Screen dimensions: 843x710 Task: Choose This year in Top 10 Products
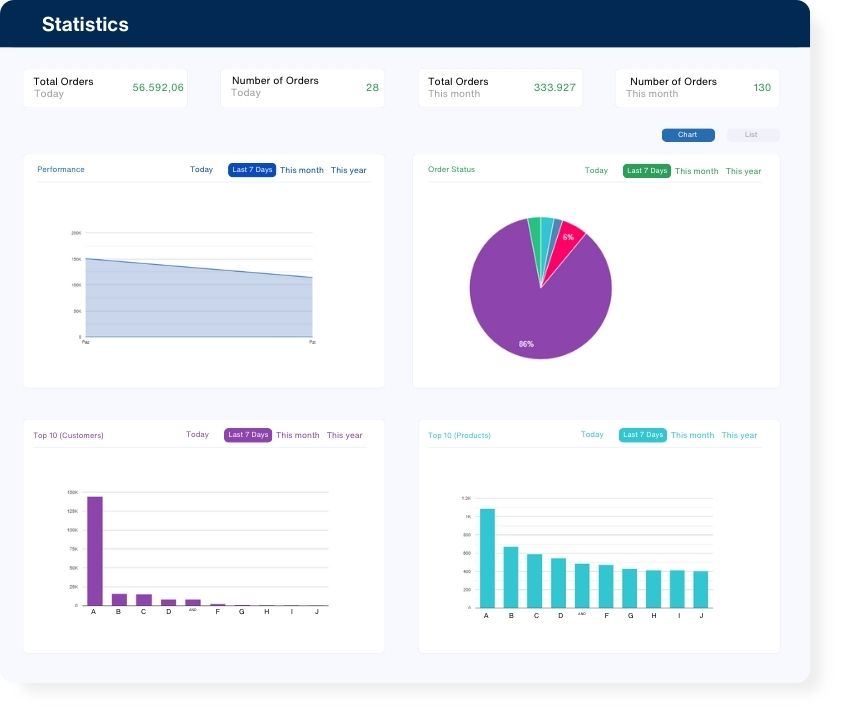pos(739,435)
